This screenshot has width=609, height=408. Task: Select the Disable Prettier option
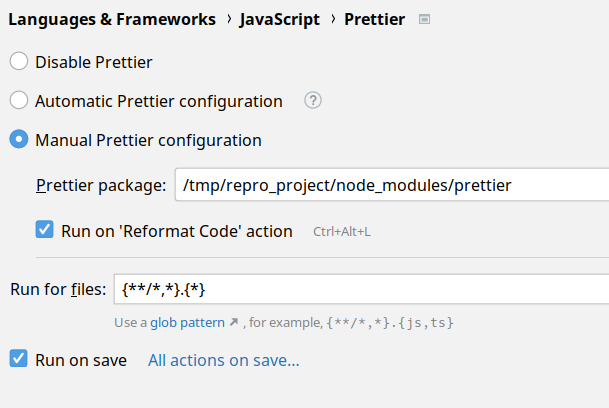[x=19, y=62]
